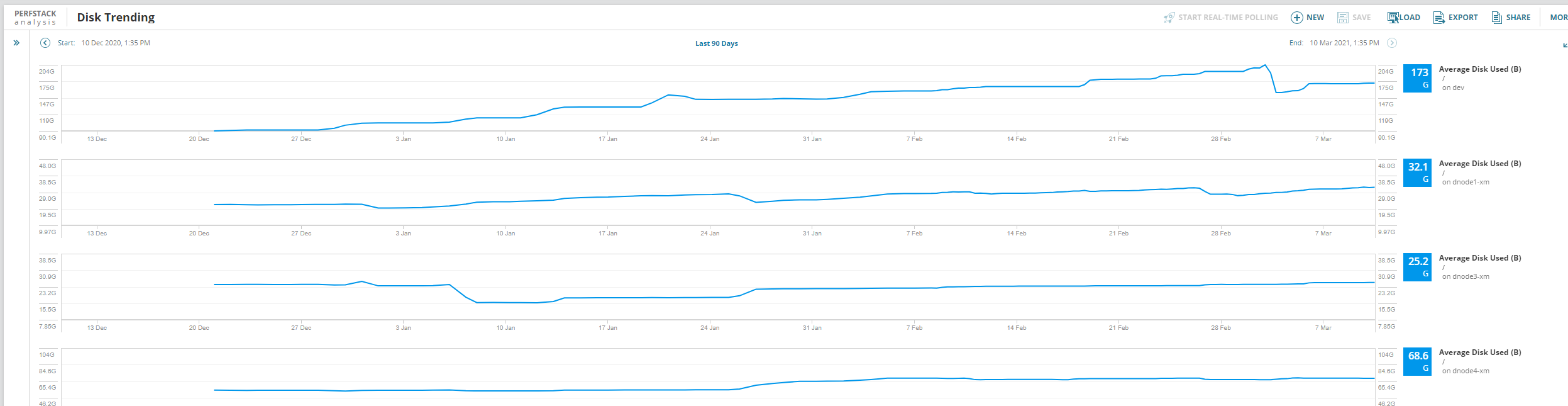The width and height of the screenshot is (1568, 406).
Task: Edit the Start date 10 Dec 2020
Action: (x=116, y=43)
